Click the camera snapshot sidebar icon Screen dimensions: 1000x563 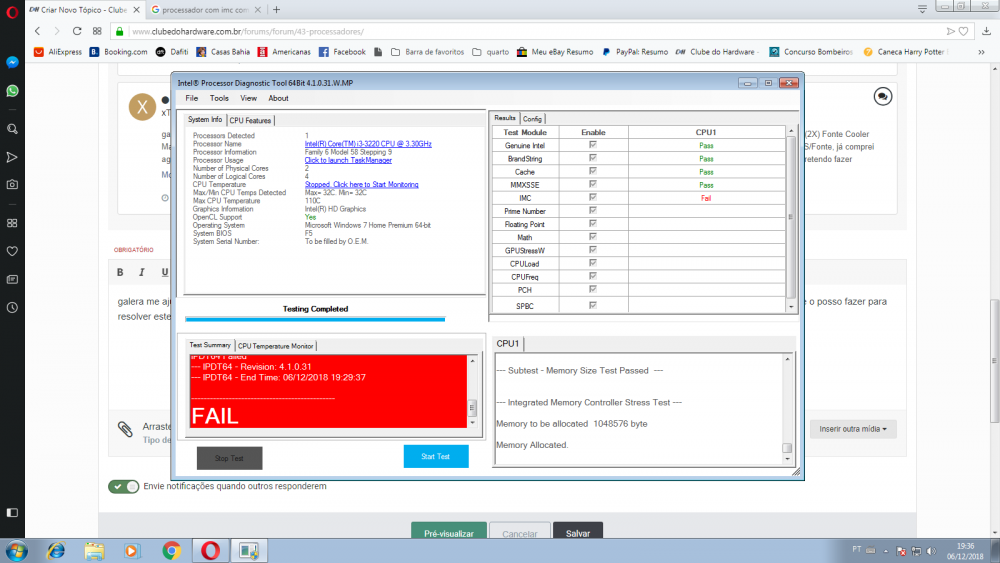[x=12, y=185]
